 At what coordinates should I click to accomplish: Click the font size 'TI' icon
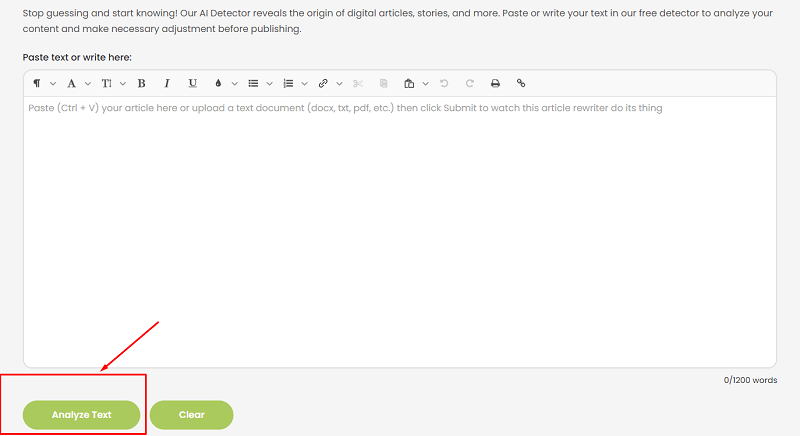(x=106, y=83)
